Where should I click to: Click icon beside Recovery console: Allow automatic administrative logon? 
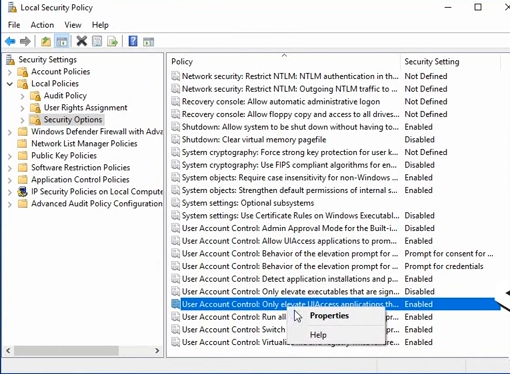pos(175,102)
